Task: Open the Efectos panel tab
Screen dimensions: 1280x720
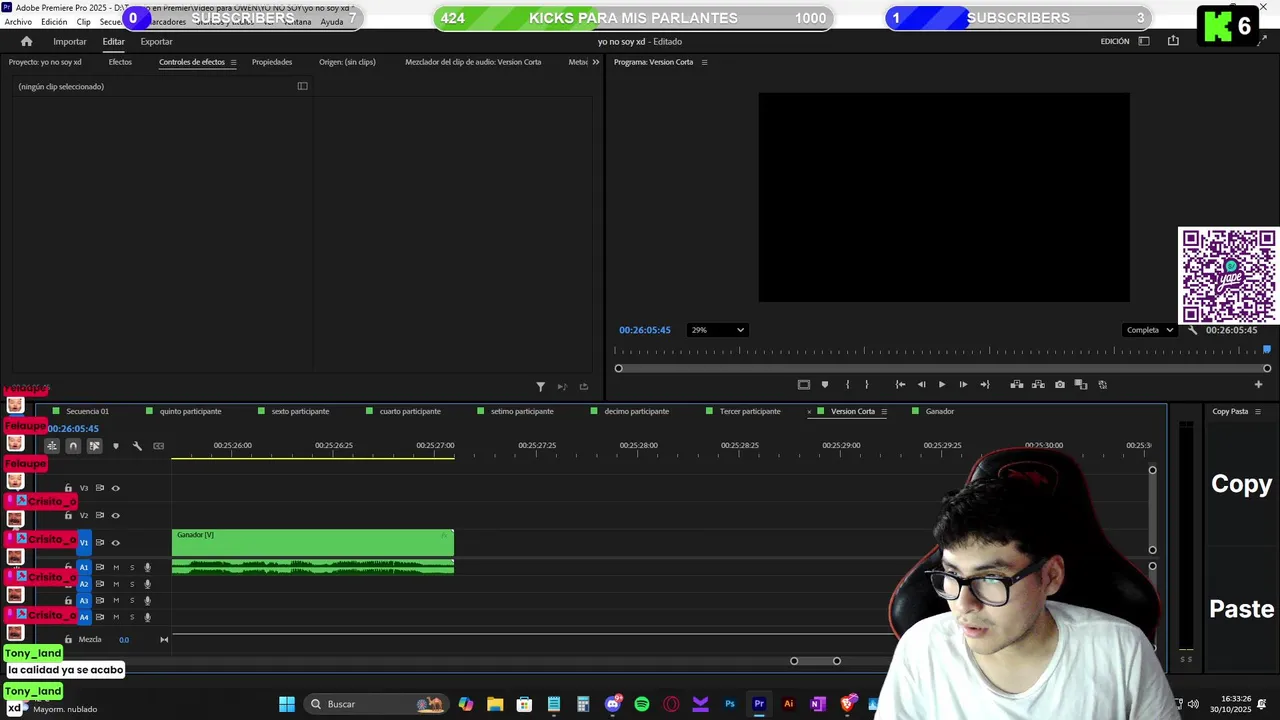Action: point(120,62)
